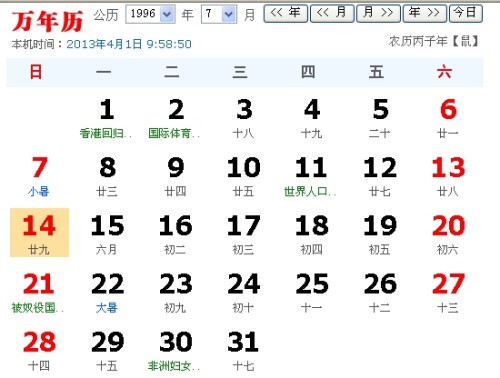
Task: Select July 2 with 国际体育 note
Action: pyautogui.click(x=175, y=118)
